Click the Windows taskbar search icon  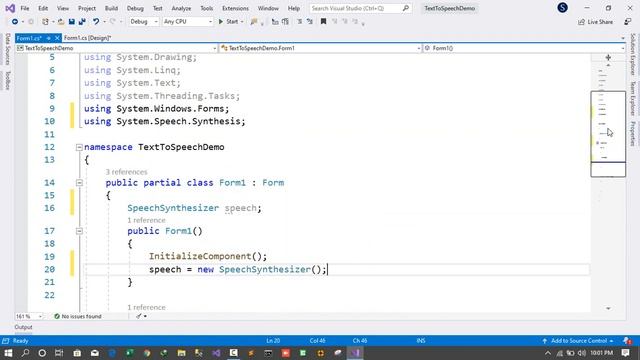[x=25, y=353]
